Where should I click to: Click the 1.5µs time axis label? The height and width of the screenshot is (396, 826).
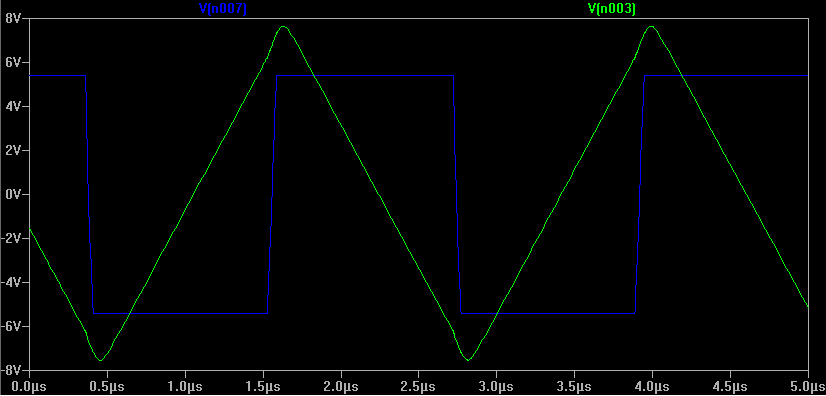coord(263,387)
